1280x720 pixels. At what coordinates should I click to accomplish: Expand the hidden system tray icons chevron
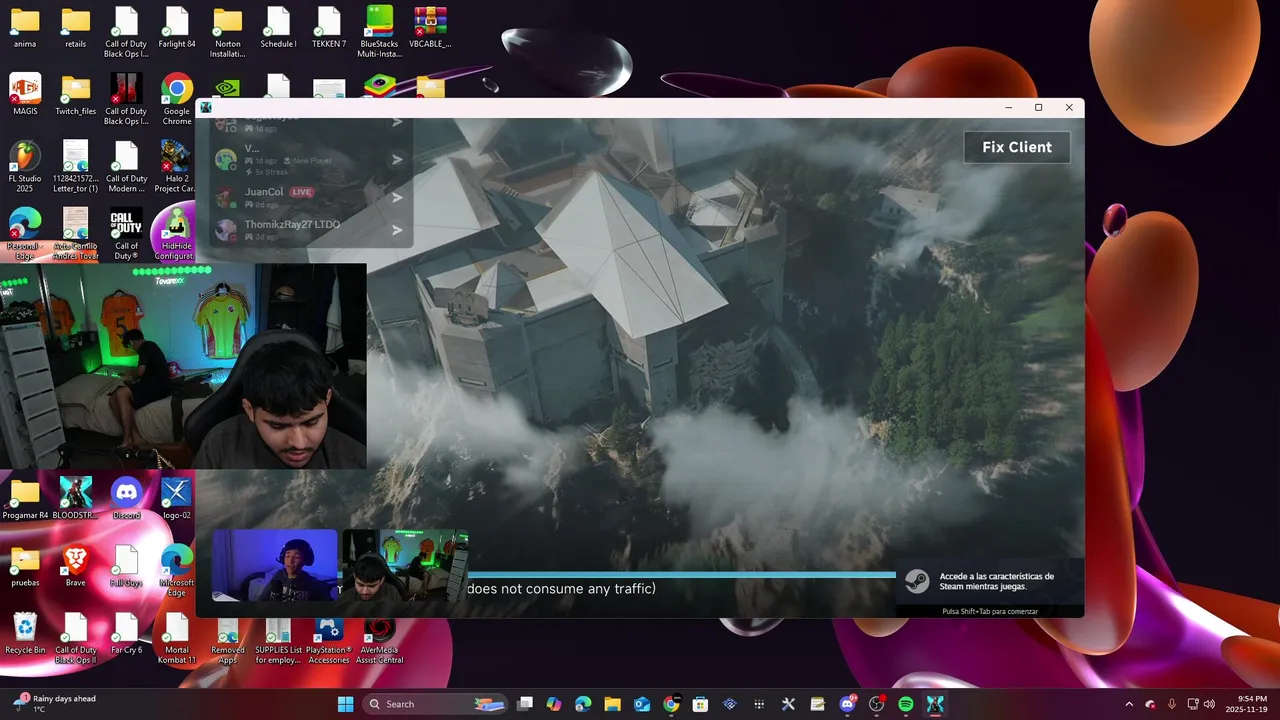(1129, 704)
